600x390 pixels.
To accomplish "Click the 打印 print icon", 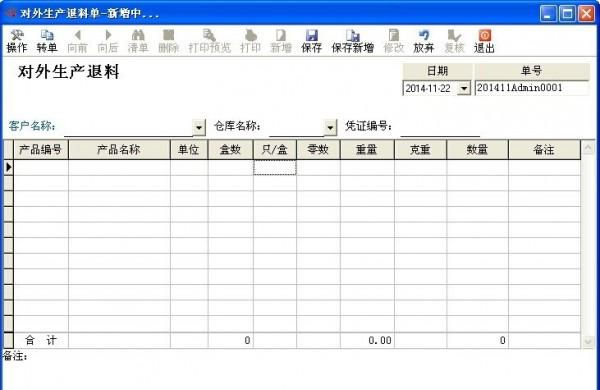I will click(x=250, y=41).
